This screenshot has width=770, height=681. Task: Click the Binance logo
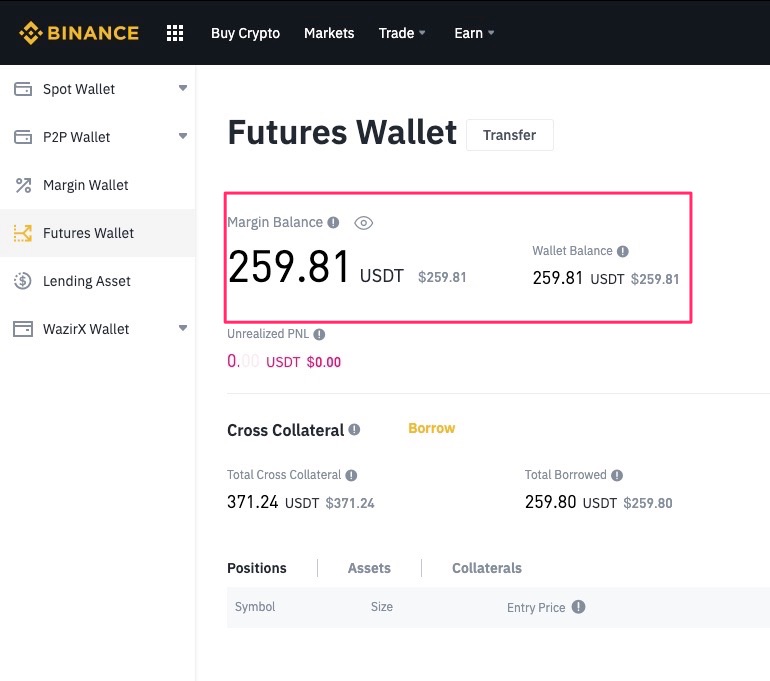[78, 33]
